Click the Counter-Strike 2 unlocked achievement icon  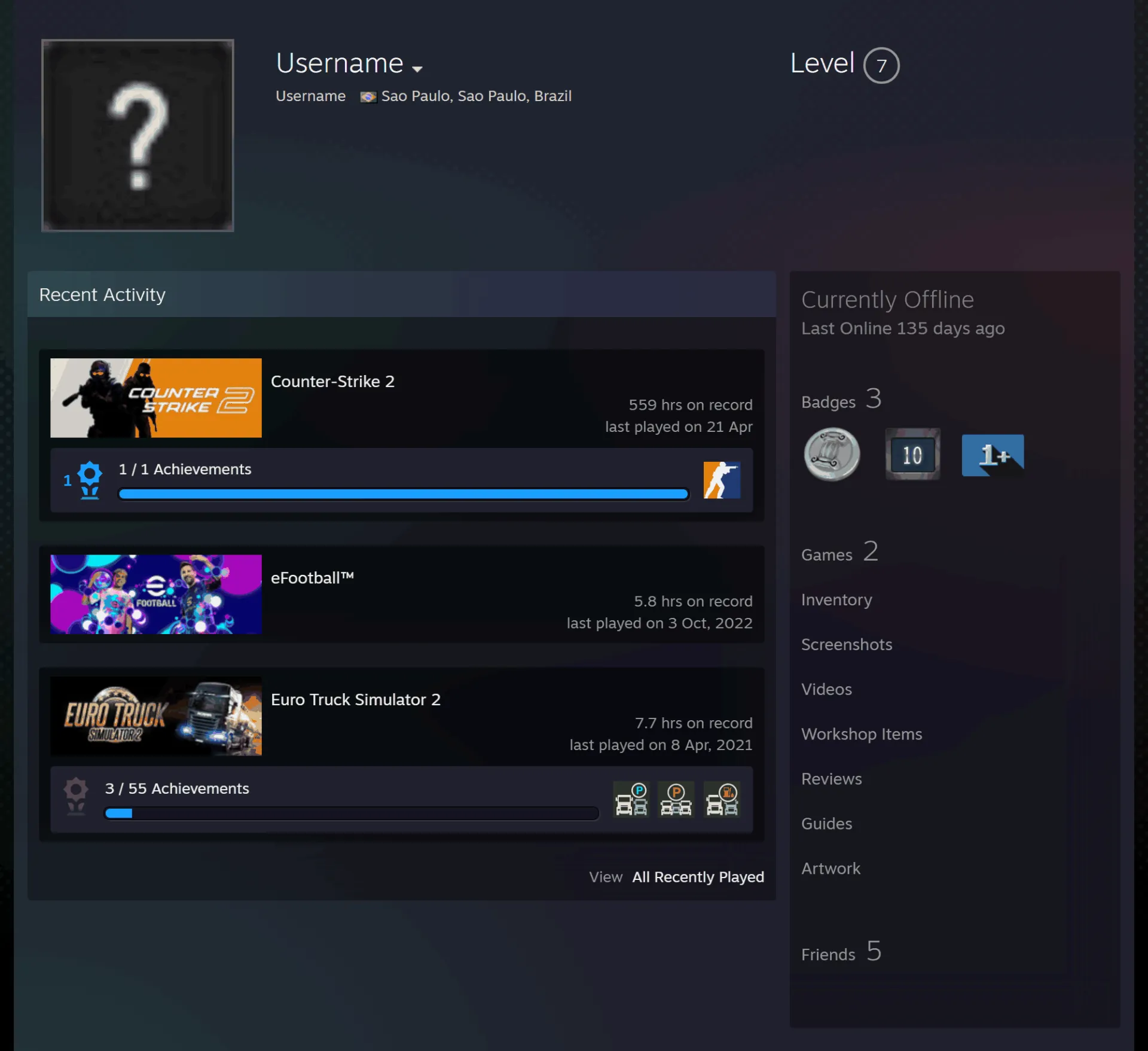click(x=722, y=480)
